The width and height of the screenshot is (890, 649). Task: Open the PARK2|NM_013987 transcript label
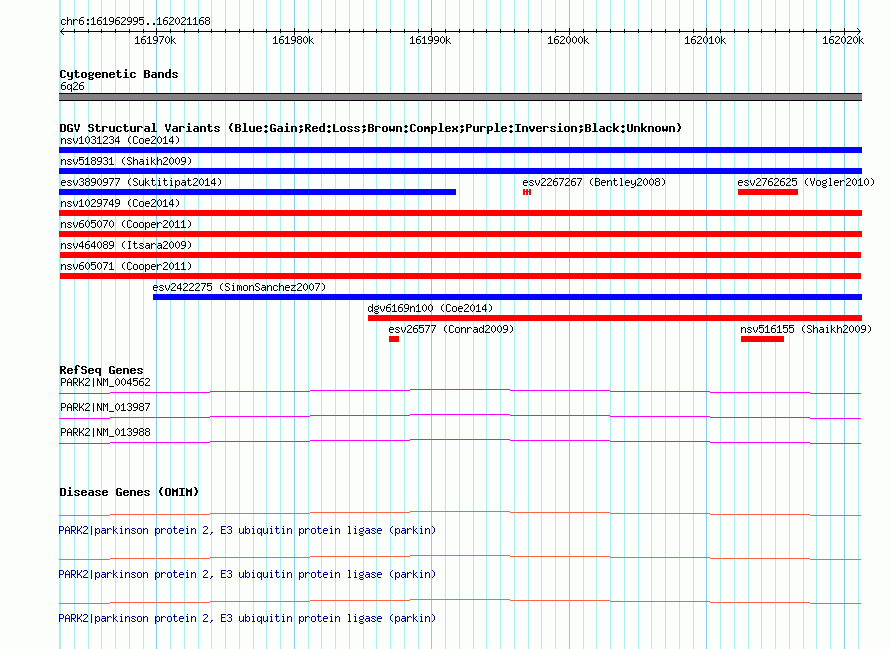(x=105, y=408)
